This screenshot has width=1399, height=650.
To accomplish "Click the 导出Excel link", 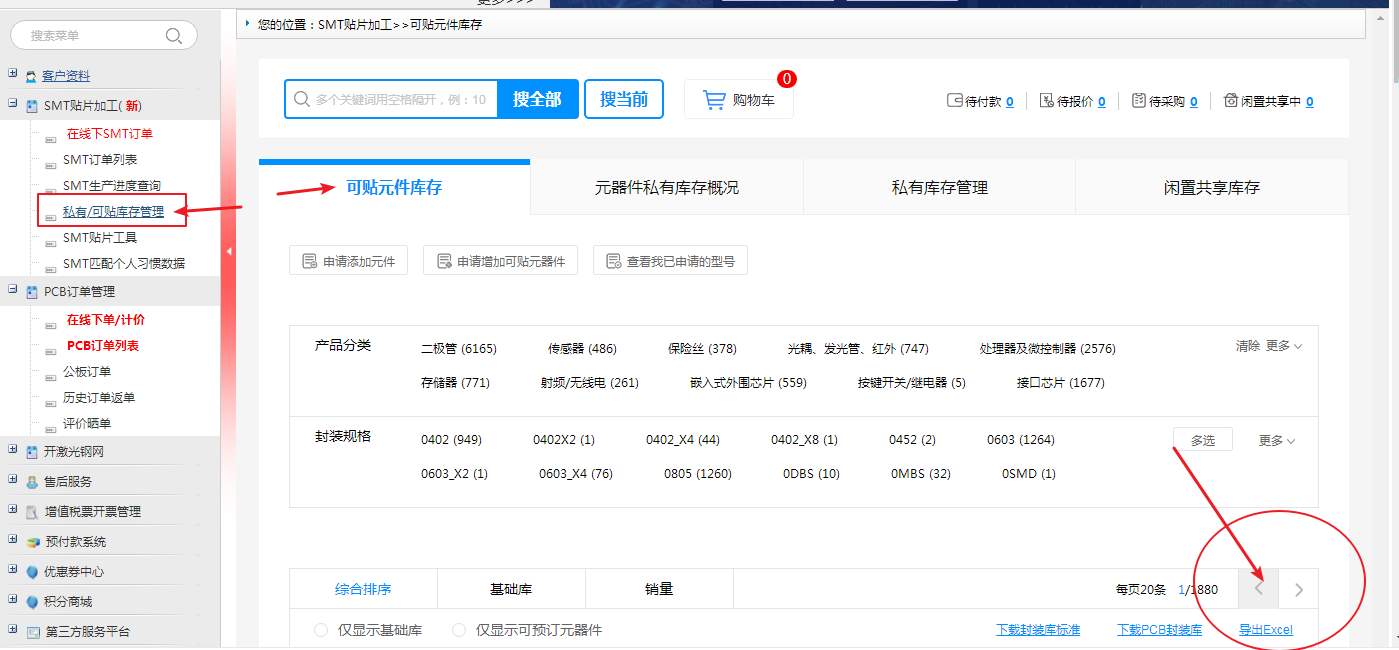I will 1265,630.
